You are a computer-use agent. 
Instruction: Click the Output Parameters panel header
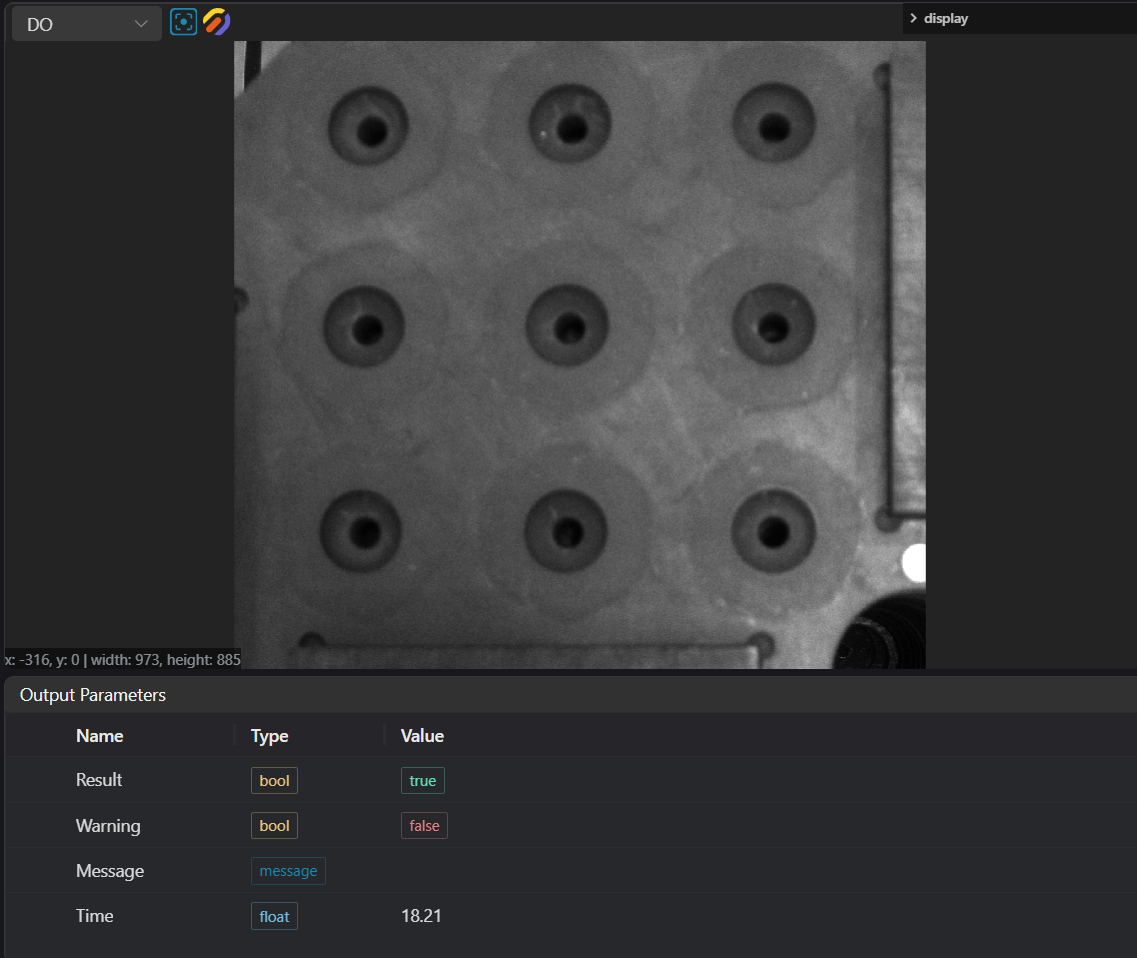93,695
